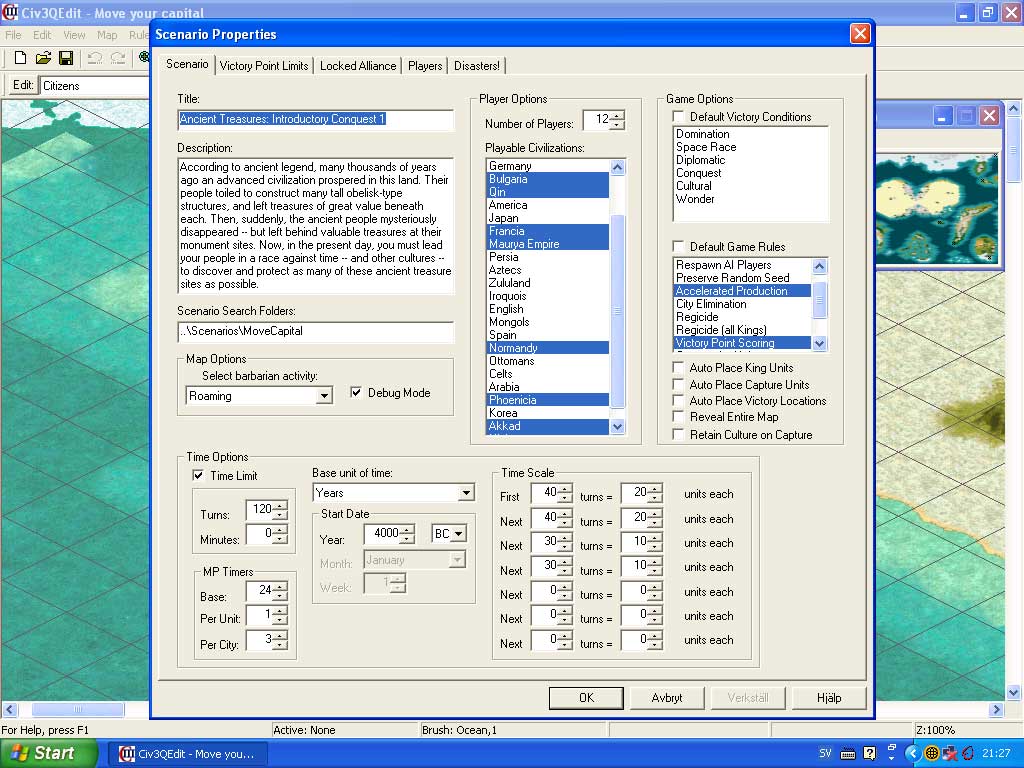Click the Undo toolbar icon
The width and height of the screenshot is (1024, 768).
click(95, 58)
